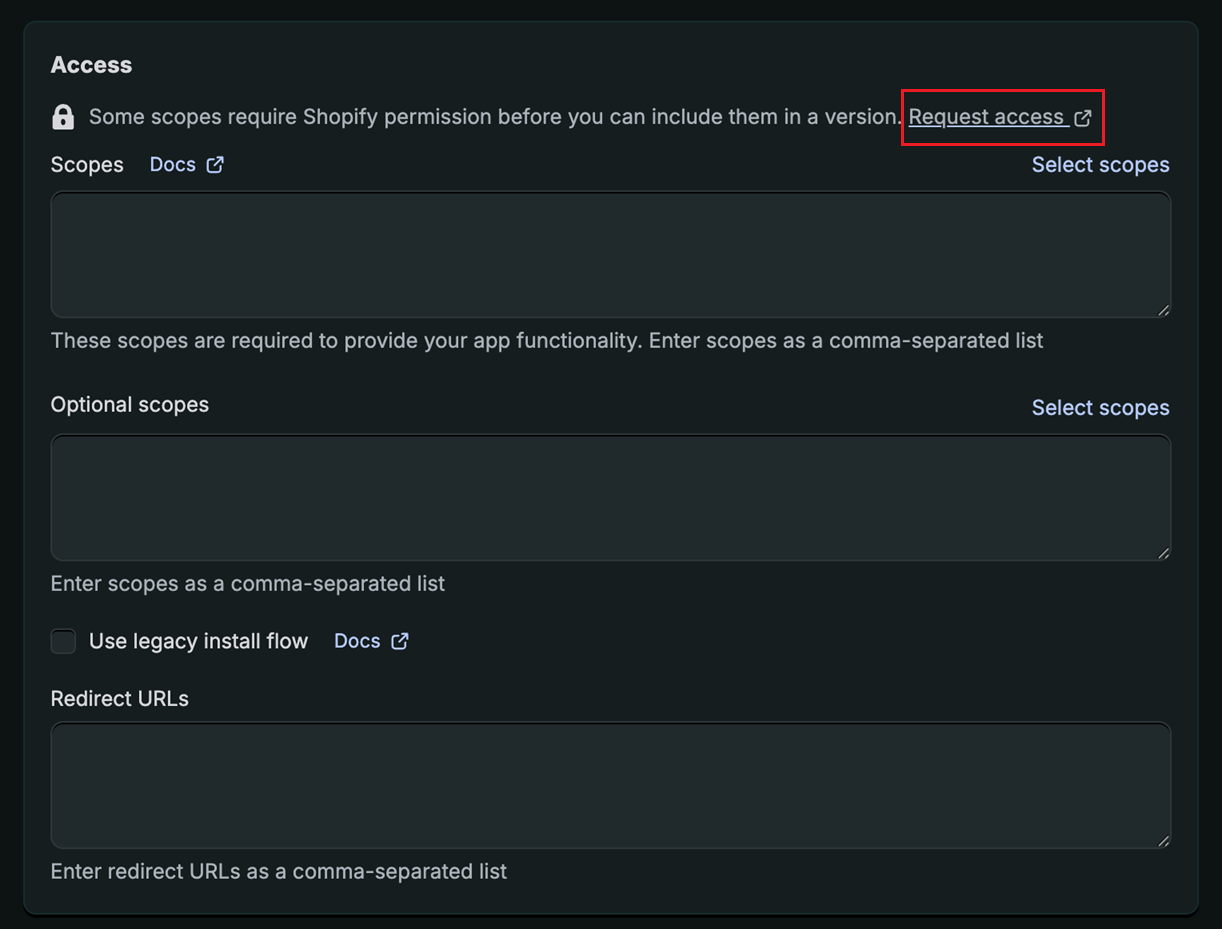Focus the Optional scopes text area
1222x929 pixels.
tap(610, 497)
